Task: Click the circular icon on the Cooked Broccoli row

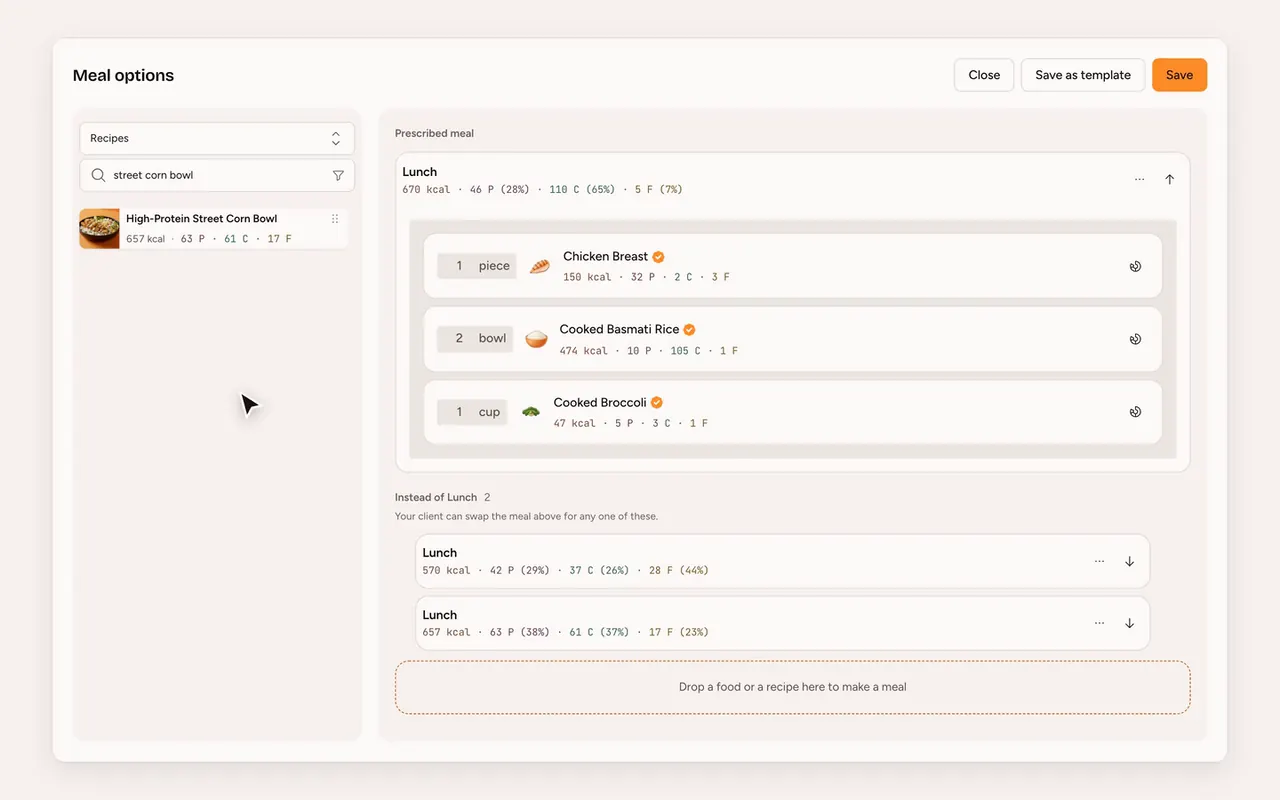Action: tap(1135, 412)
